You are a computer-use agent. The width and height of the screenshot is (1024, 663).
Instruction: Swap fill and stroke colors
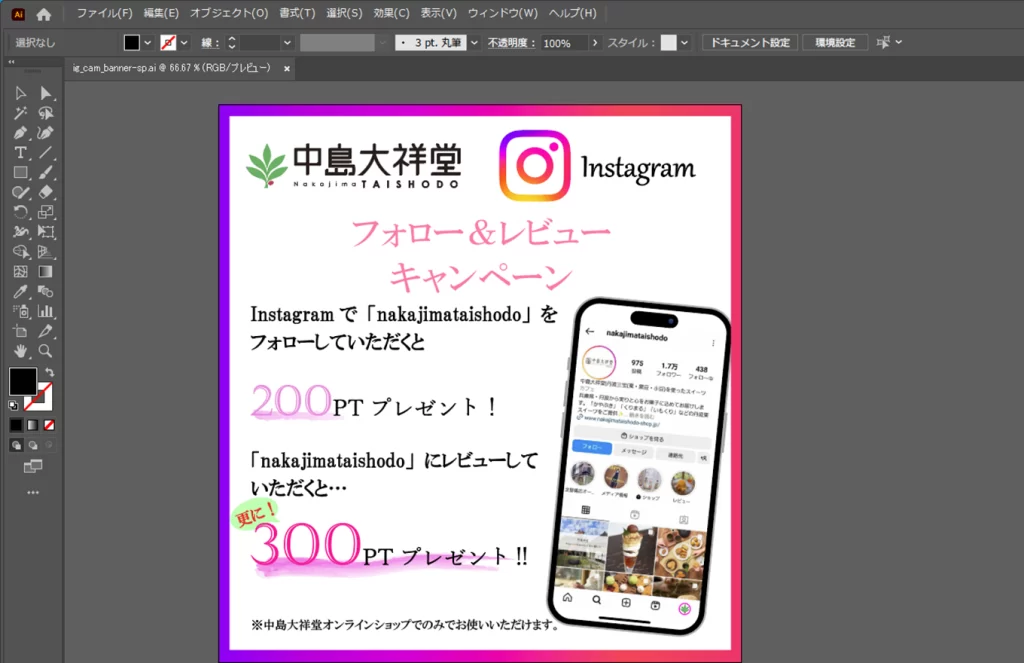tap(50, 372)
